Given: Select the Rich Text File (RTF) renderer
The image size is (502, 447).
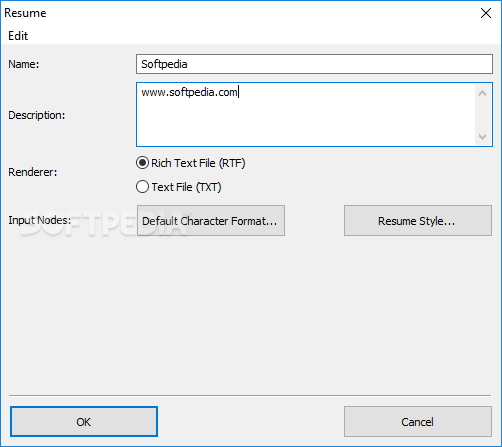Looking at the screenshot, I should point(191,163).
